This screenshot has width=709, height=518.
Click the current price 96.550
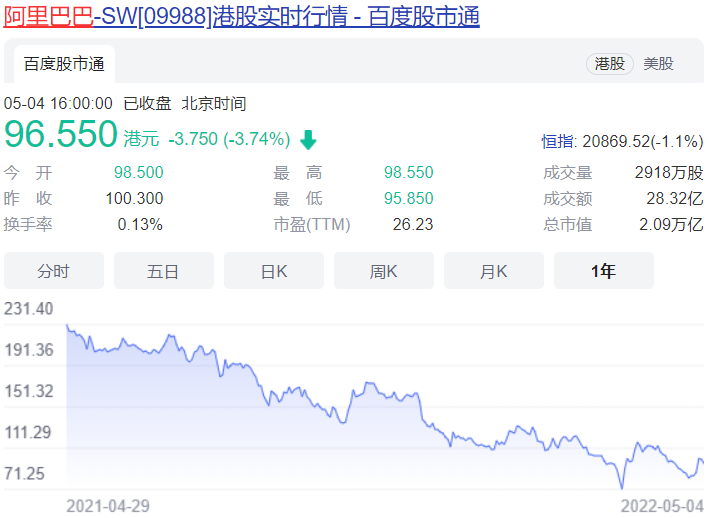[x=61, y=134]
